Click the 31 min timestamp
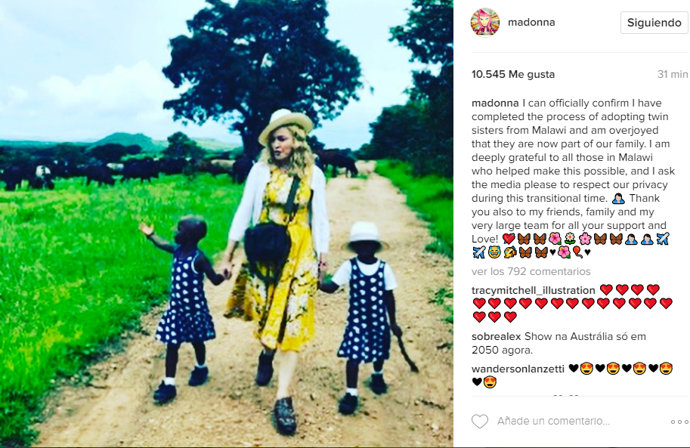690x448 pixels. coord(672,74)
